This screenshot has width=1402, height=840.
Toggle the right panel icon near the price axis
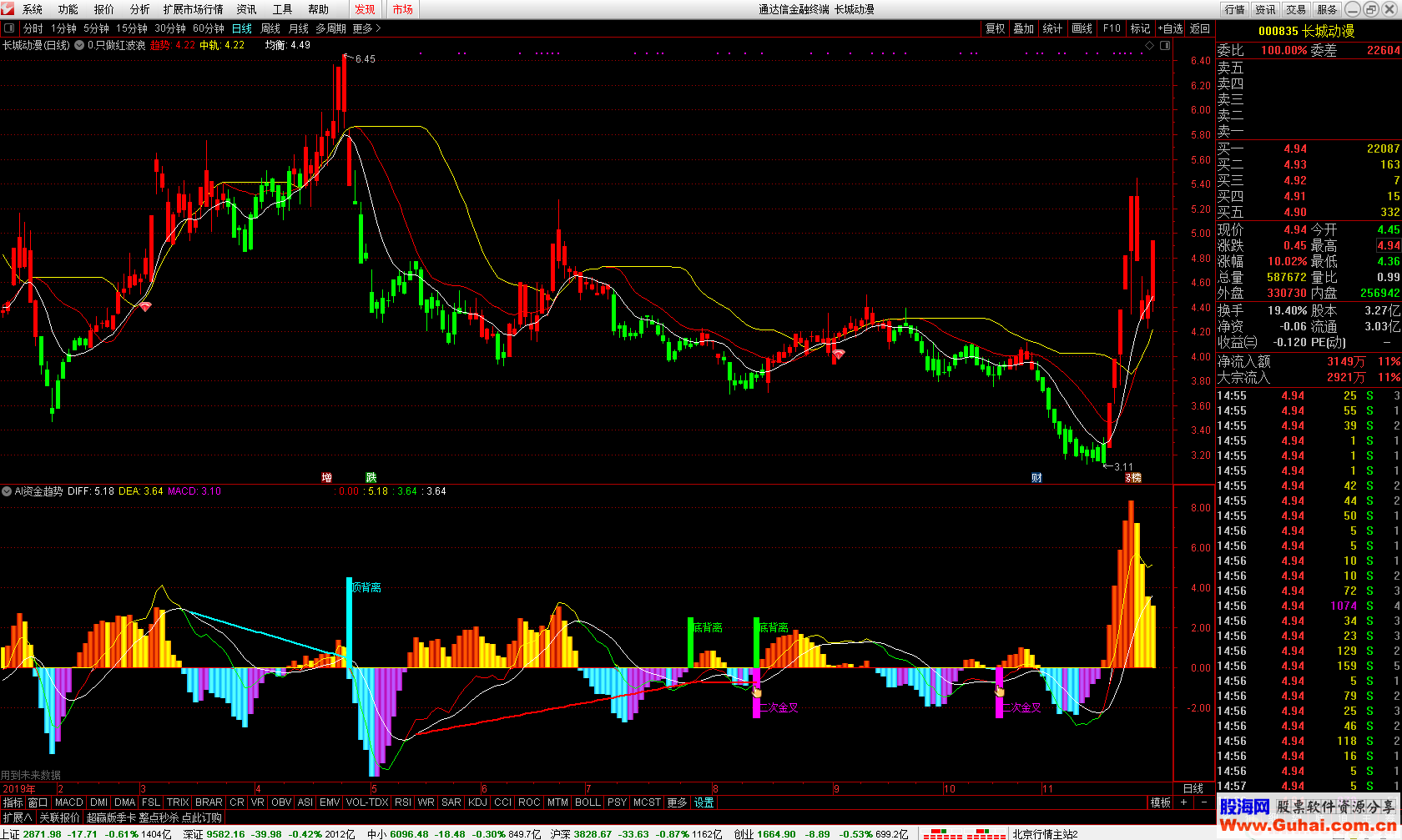click(x=1165, y=45)
